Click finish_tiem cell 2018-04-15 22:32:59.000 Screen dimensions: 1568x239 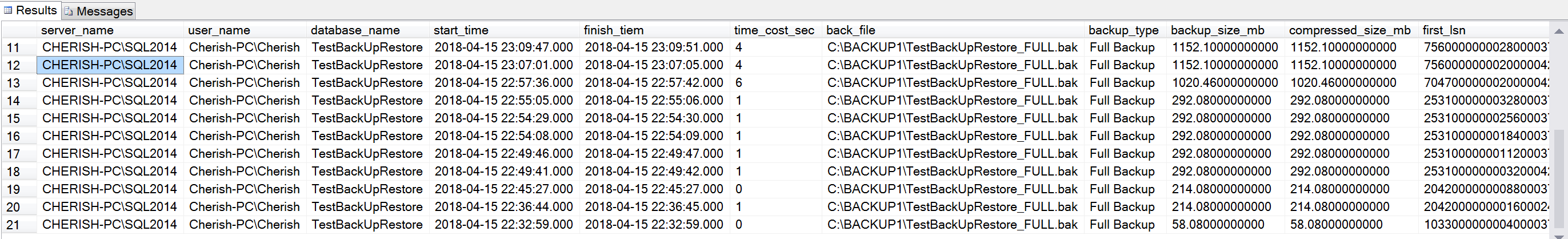tap(654, 225)
